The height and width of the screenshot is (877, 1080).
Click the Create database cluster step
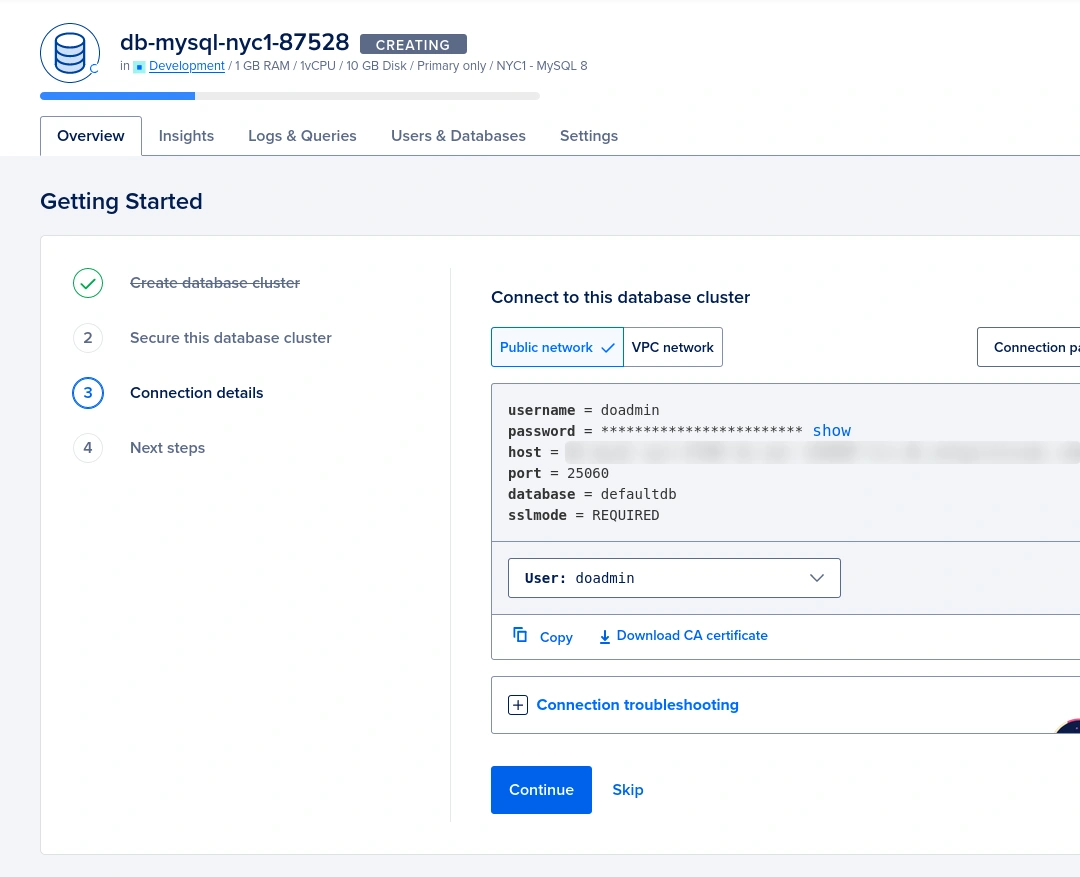click(x=215, y=283)
